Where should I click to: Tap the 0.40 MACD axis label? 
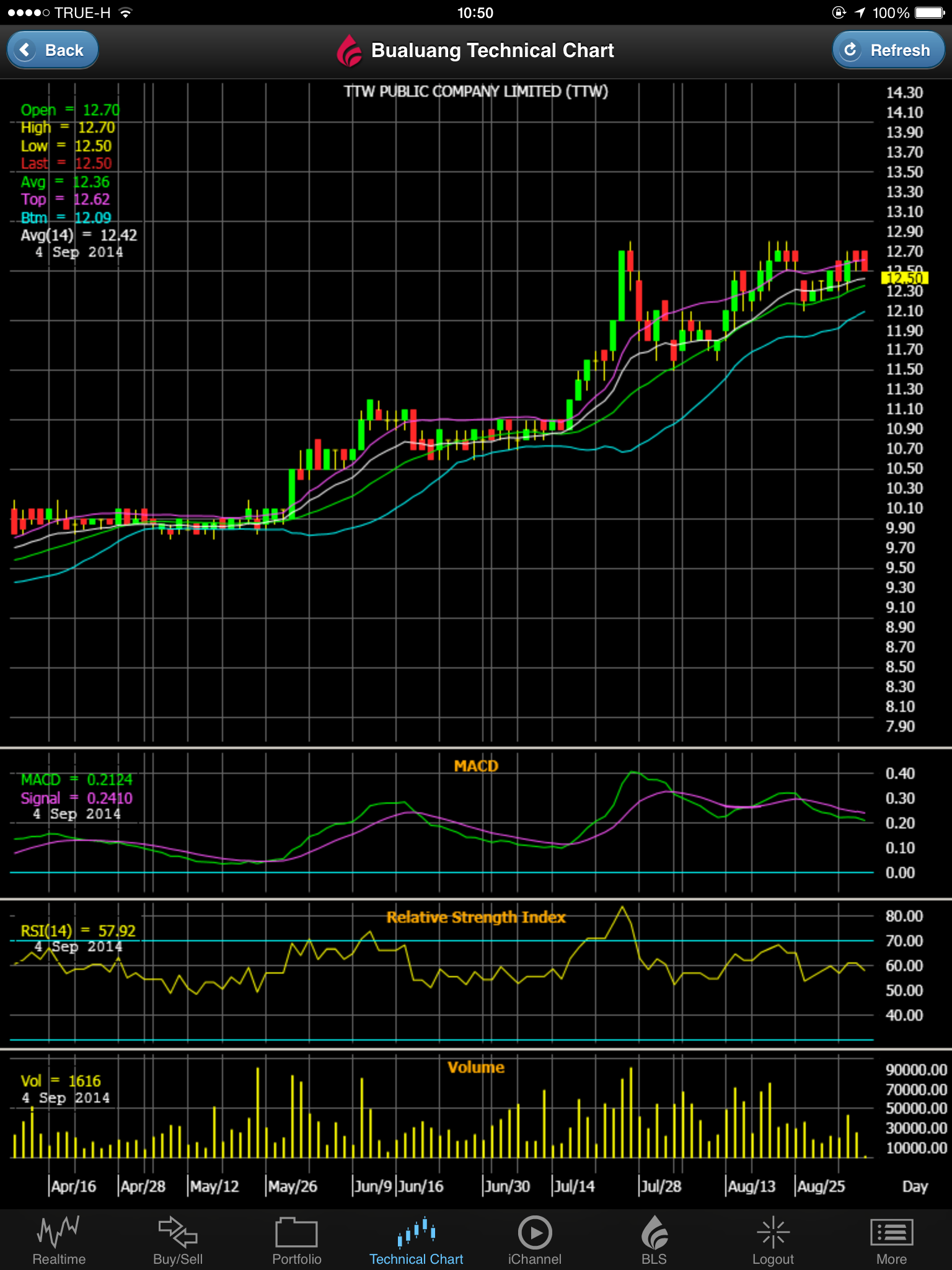coord(900,773)
